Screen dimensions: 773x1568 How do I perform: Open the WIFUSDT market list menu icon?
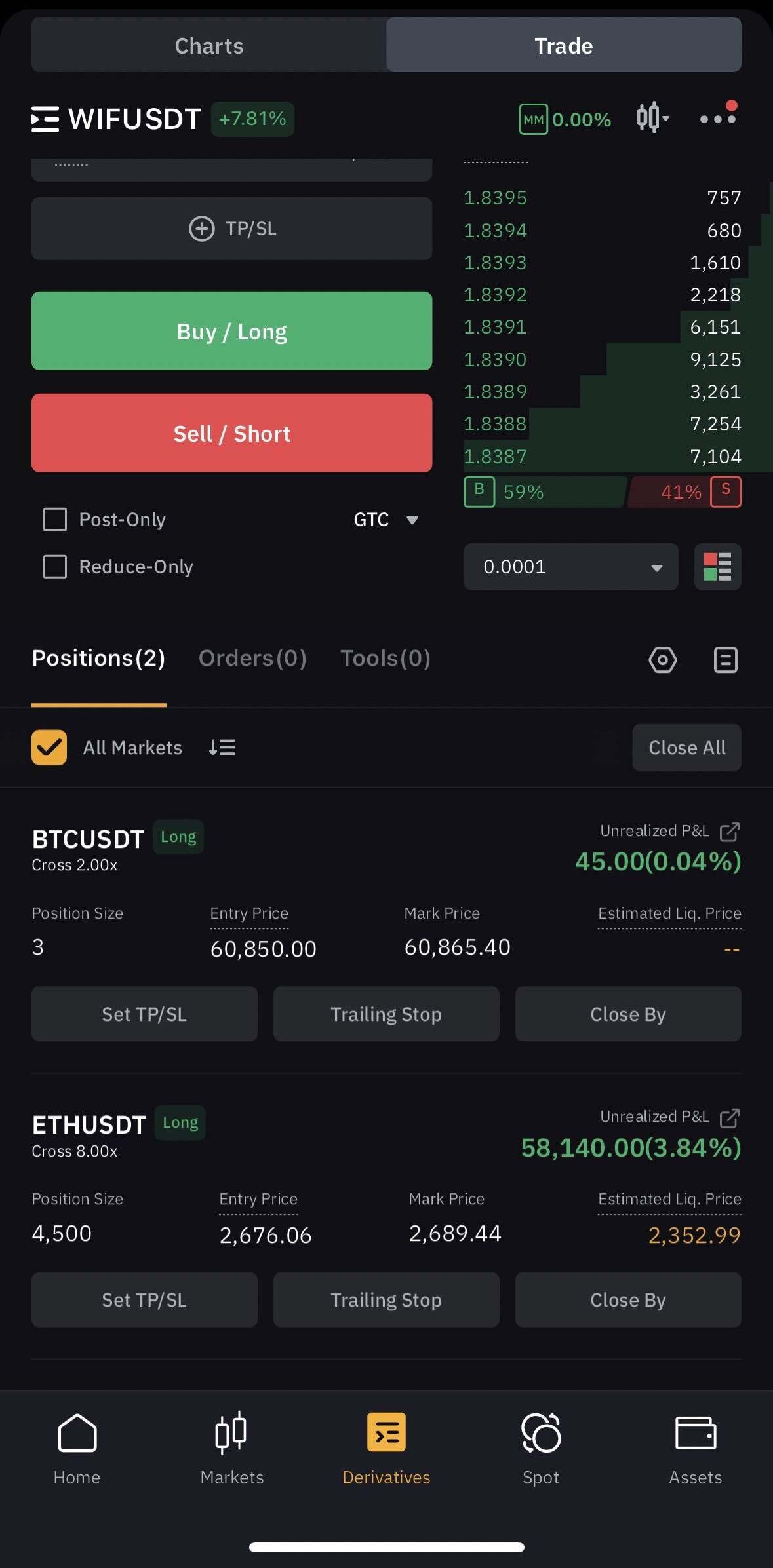pyautogui.click(x=45, y=119)
